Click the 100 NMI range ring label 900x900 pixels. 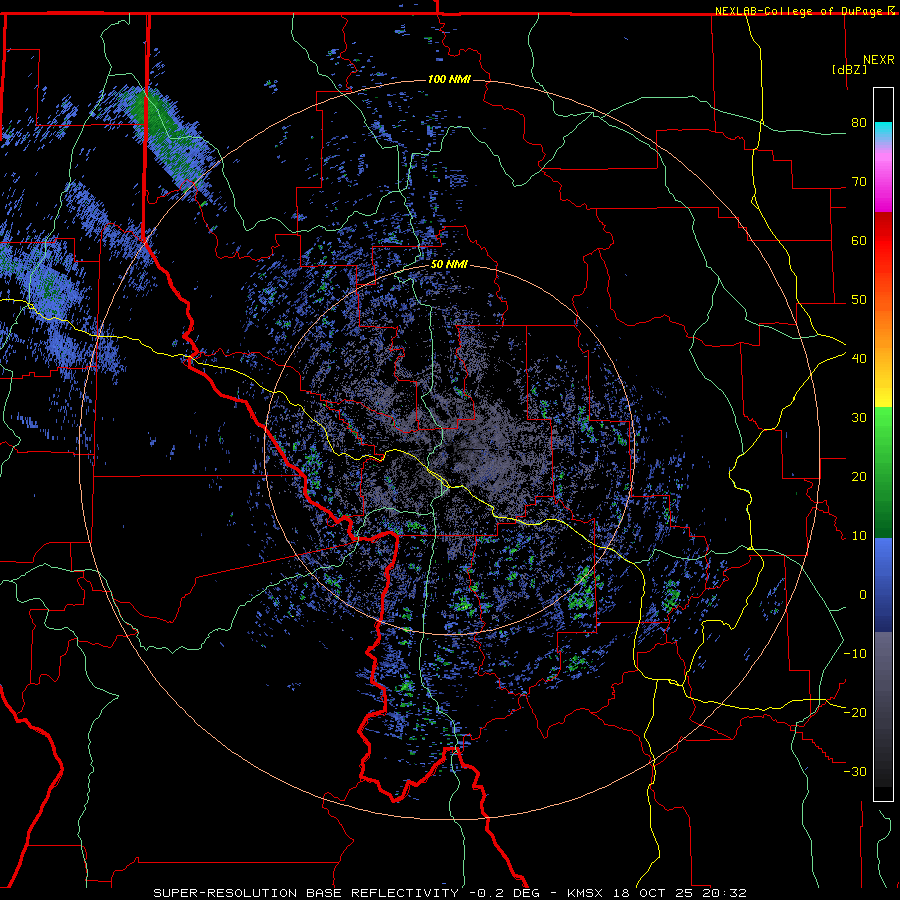pos(449,79)
